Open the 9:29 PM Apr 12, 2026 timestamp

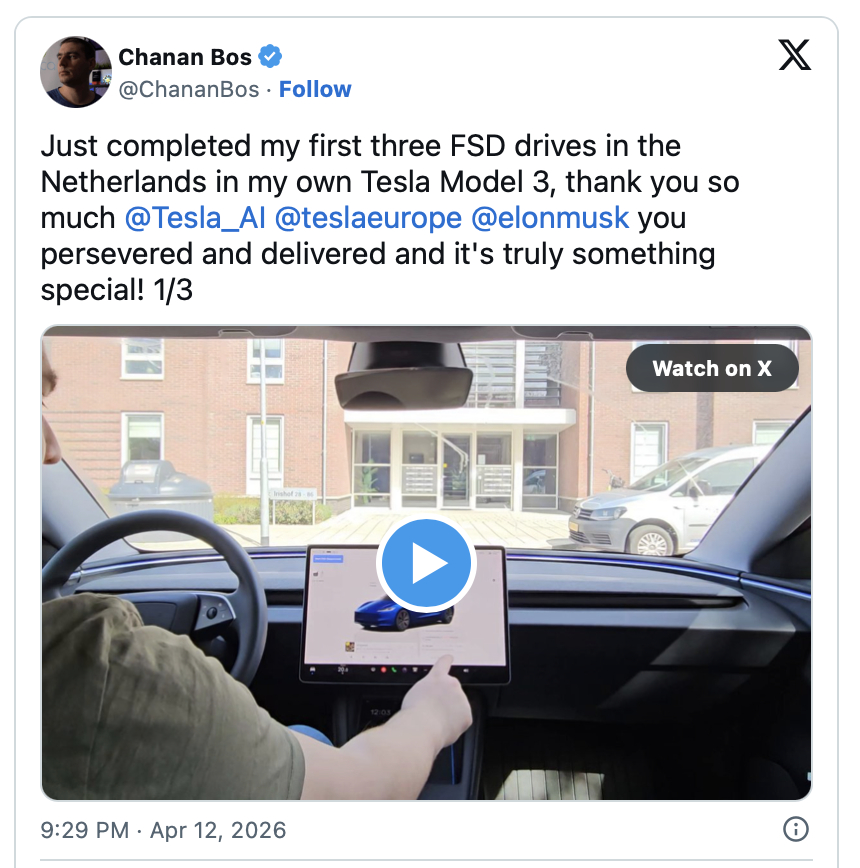pyautogui.click(x=163, y=830)
